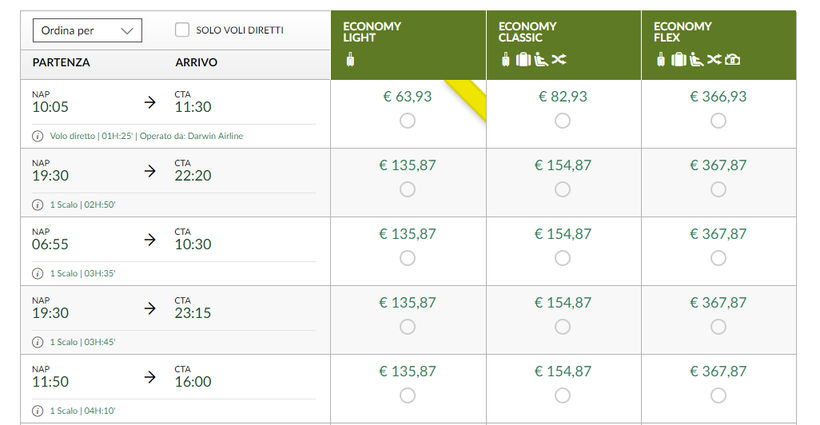This screenshot has width=820, height=425.
Task: Click seat selection icon under Economy Flex
Action: click(x=696, y=60)
